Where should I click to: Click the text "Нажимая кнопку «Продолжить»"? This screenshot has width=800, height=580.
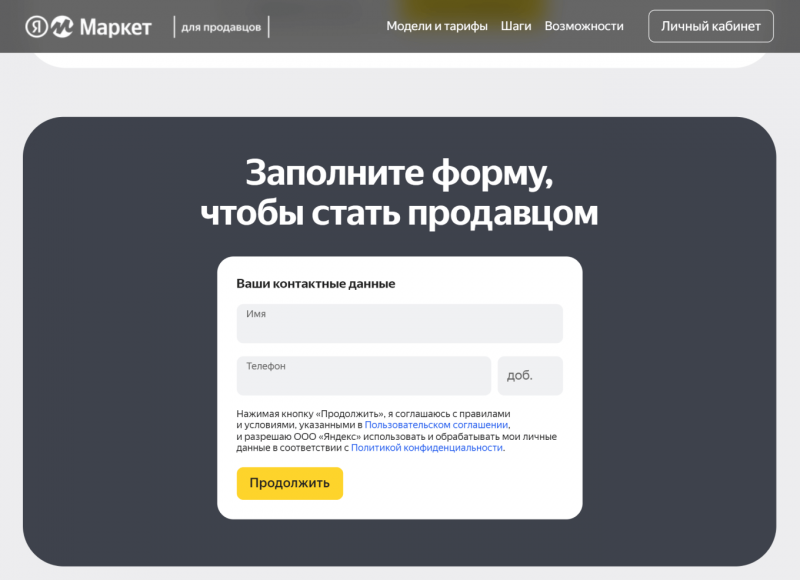310,414
